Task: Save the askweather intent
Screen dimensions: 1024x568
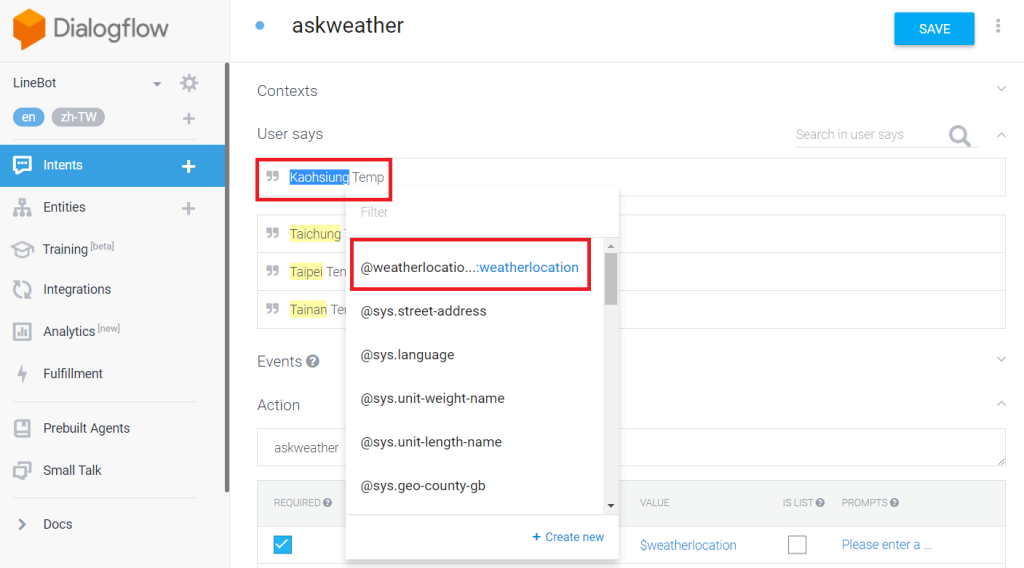Action: [934, 29]
